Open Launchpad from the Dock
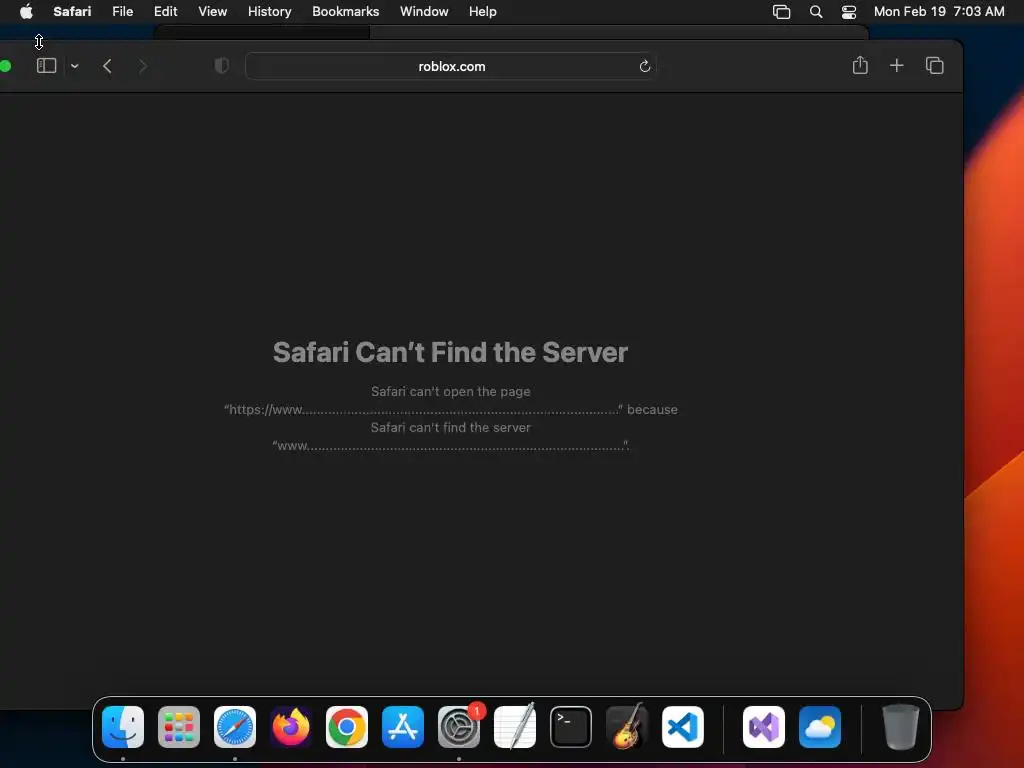The height and width of the screenshot is (768, 1024). pyautogui.click(x=179, y=727)
